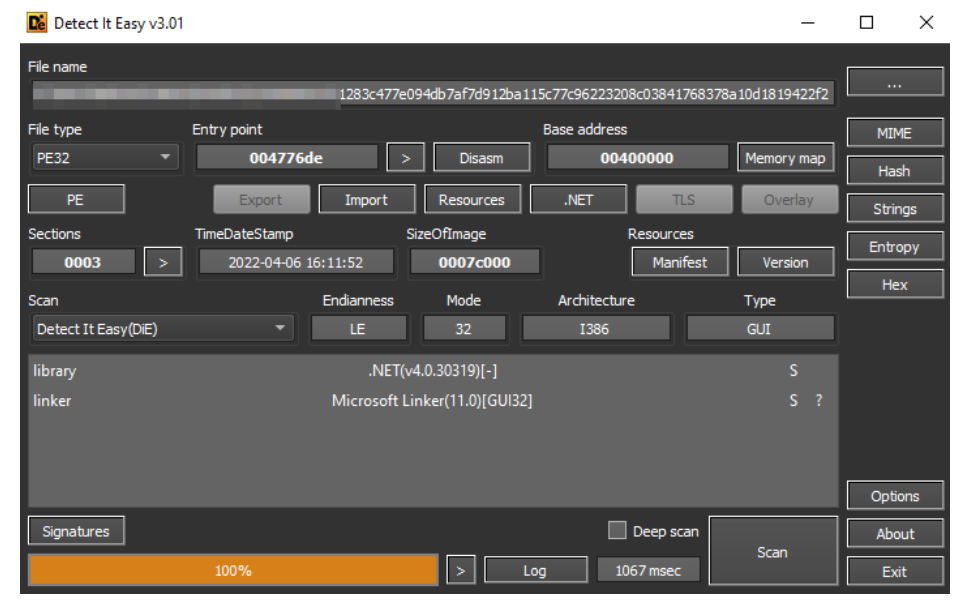The width and height of the screenshot is (961, 601).
Task: Open the Strings viewer
Action: 894,209
